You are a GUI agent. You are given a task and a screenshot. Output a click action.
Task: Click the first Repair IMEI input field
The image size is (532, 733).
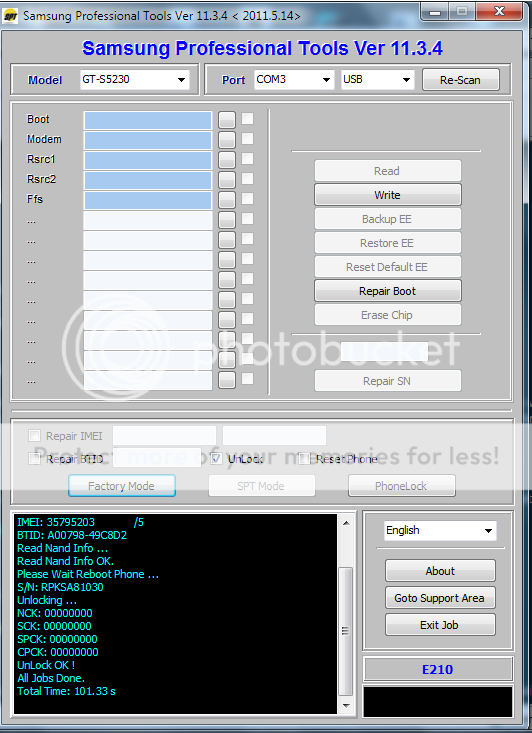165,436
